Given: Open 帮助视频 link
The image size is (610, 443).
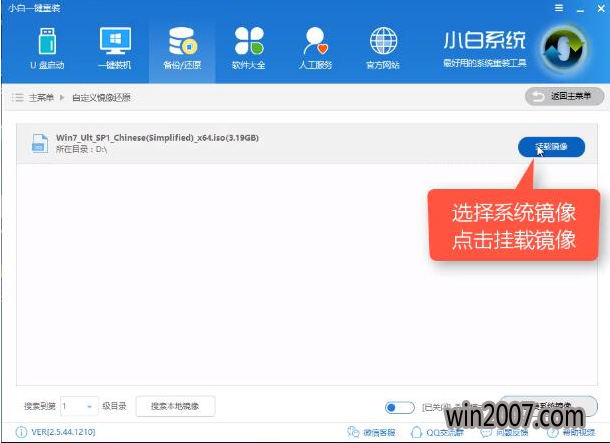Looking at the screenshot, I should (x=571, y=432).
